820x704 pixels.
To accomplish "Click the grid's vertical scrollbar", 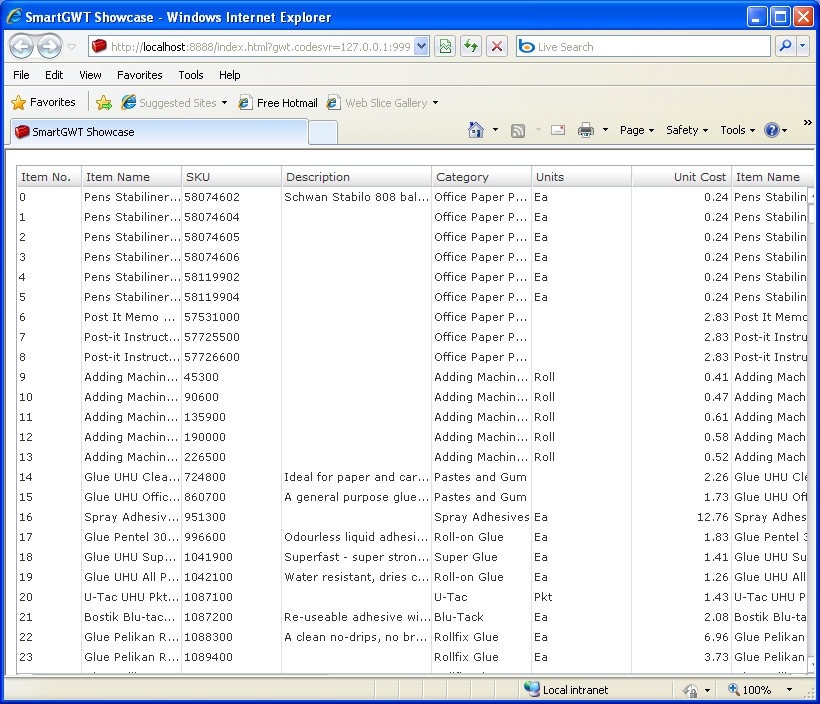I will click(x=812, y=429).
